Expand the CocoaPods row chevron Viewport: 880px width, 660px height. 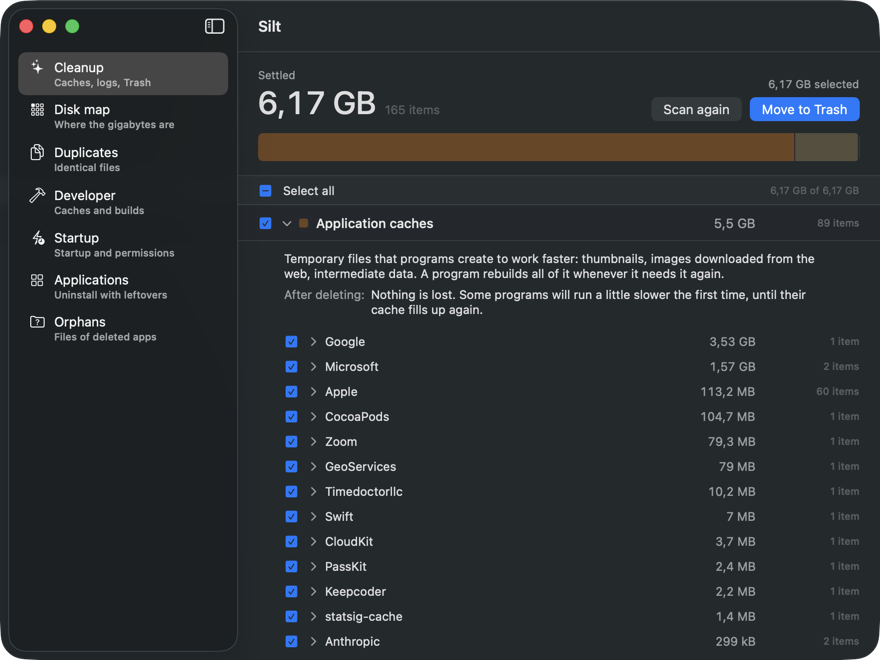click(313, 416)
